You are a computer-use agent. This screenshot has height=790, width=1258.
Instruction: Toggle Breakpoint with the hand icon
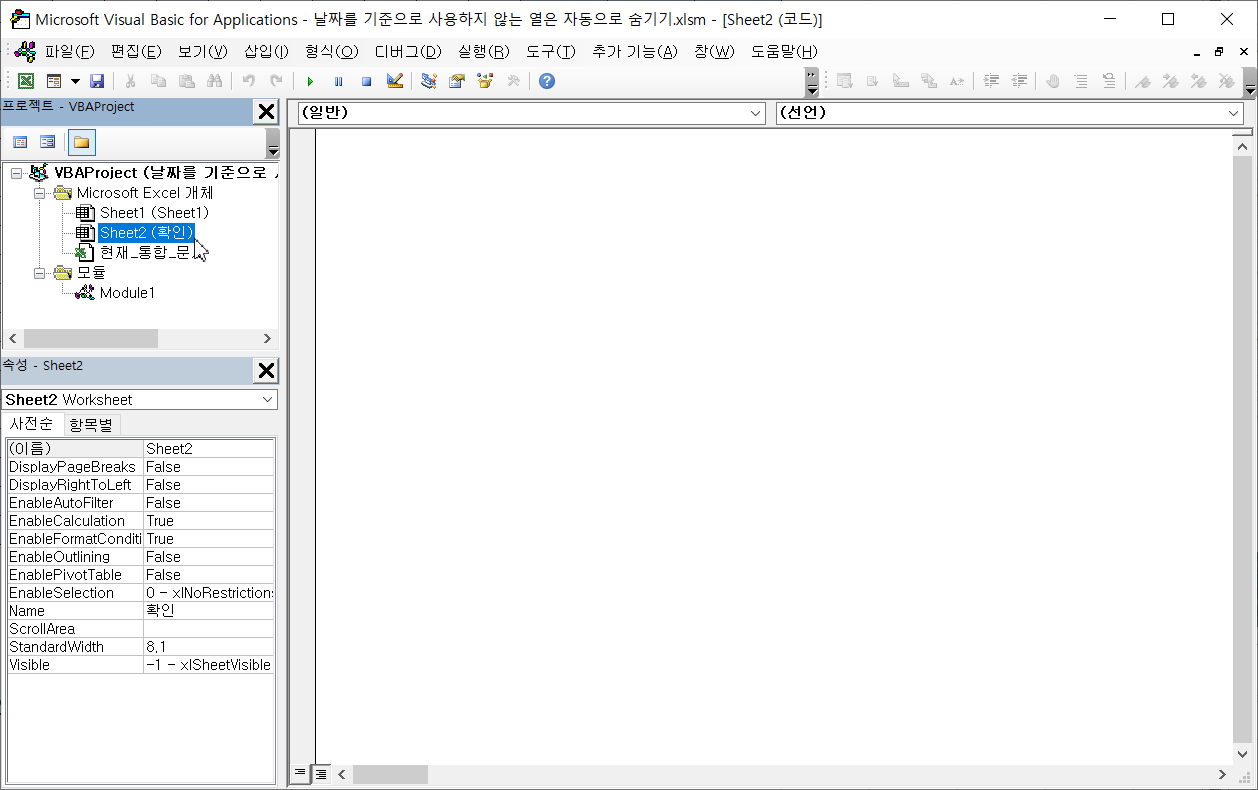pos(1052,81)
